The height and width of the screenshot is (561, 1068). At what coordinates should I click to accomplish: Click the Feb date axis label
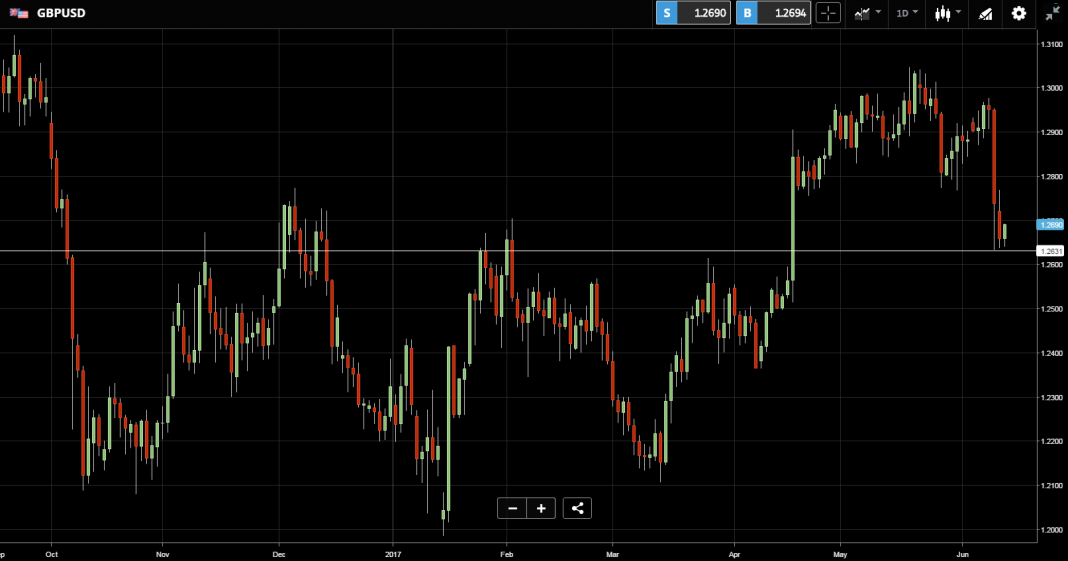506,554
